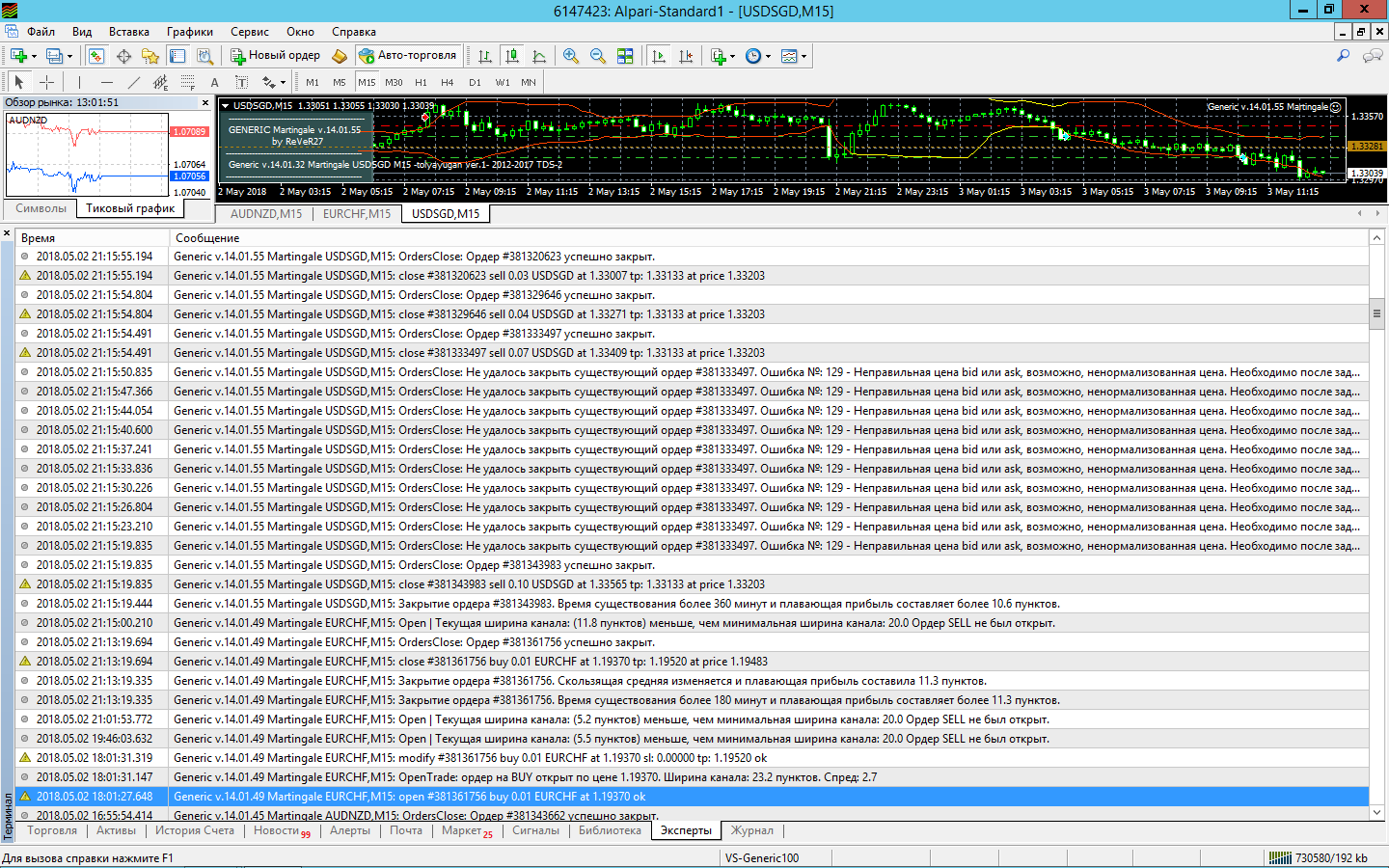This screenshot has height=868, width=1389.
Task: Click the Время column header
Action: click(92, 237)
